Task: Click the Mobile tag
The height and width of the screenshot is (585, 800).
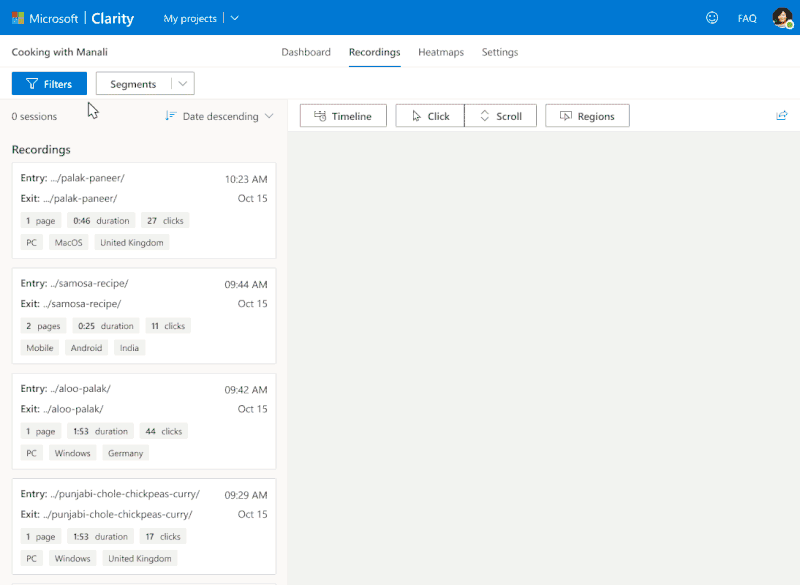Action: pyautogui.click(x=40, y=348)
